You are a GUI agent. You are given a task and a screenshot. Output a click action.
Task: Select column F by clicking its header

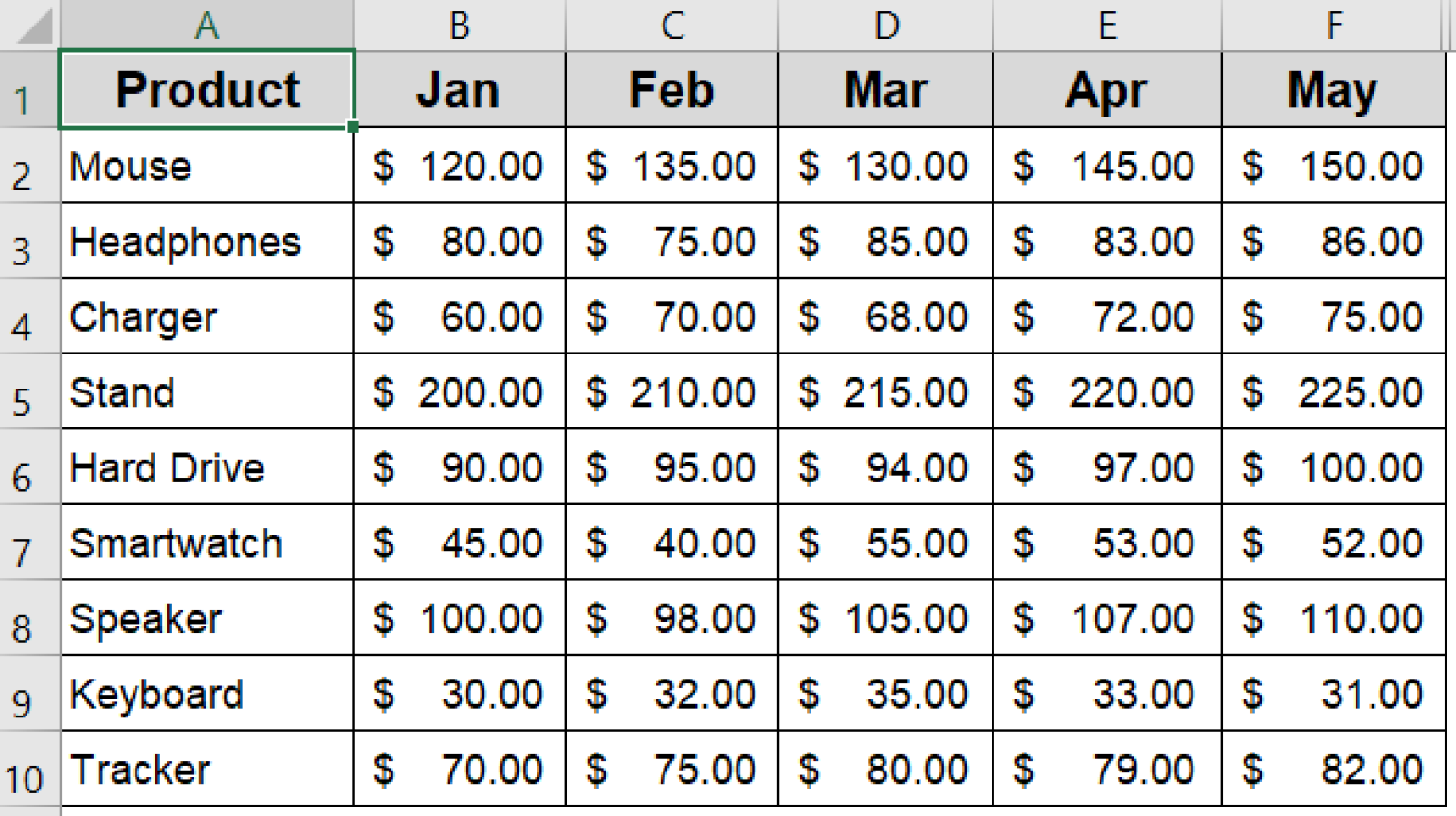click(x=1334, y=25)
